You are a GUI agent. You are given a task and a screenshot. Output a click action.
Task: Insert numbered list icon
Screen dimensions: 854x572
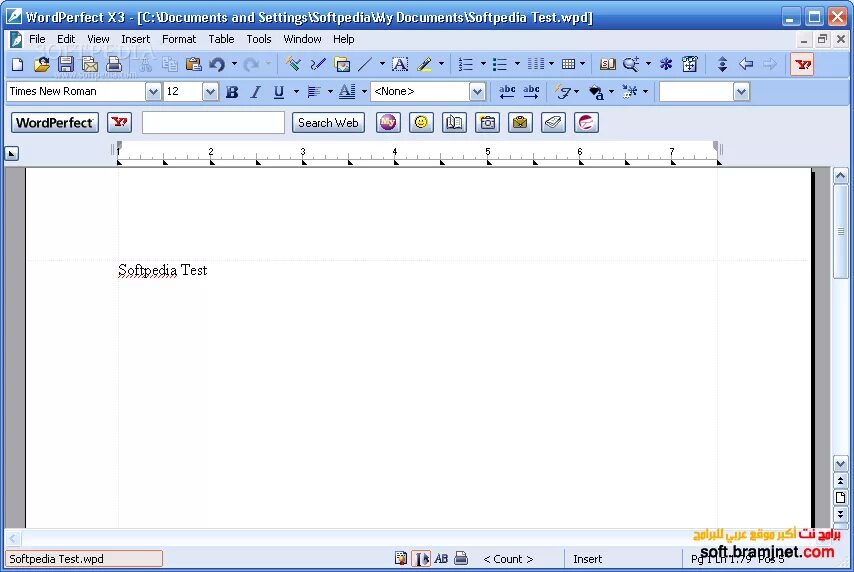click(466, 64)
